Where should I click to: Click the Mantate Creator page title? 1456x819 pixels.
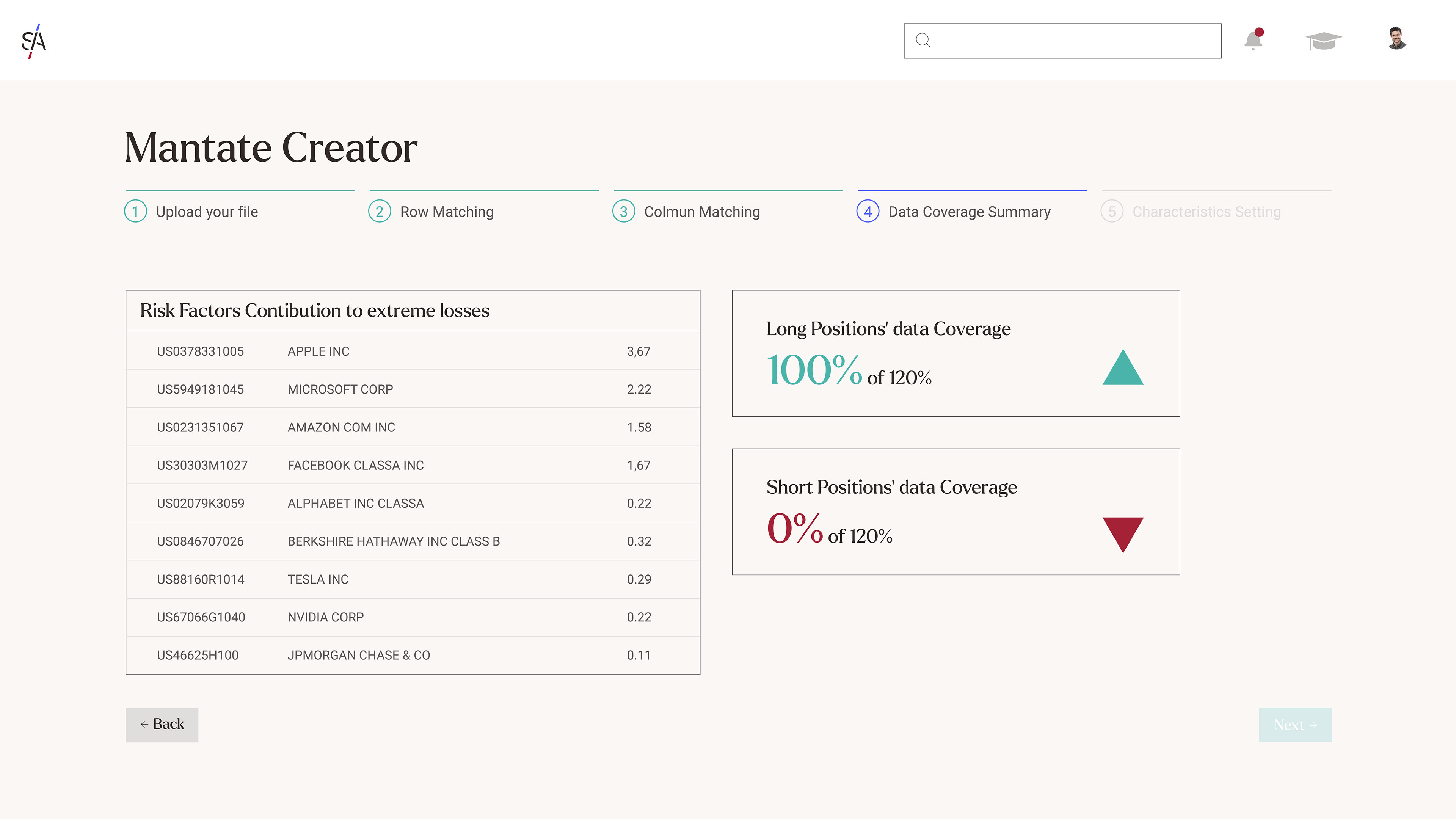click(271, 147)
